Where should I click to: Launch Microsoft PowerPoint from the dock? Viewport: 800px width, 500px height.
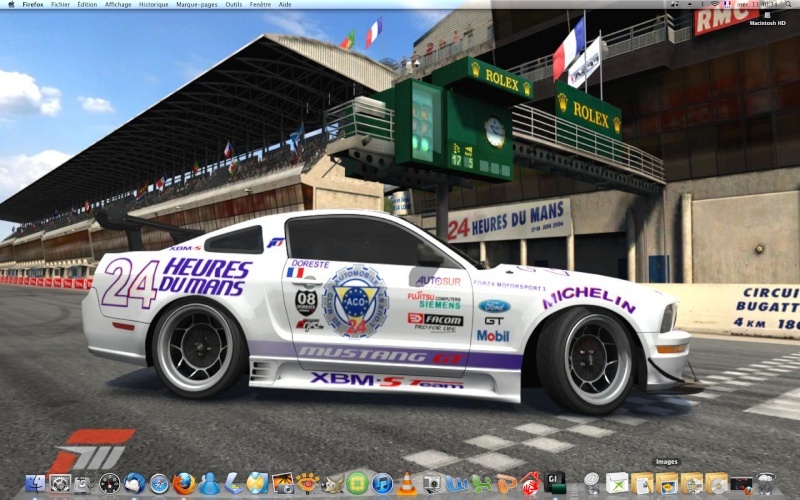(x=507, y=483)
